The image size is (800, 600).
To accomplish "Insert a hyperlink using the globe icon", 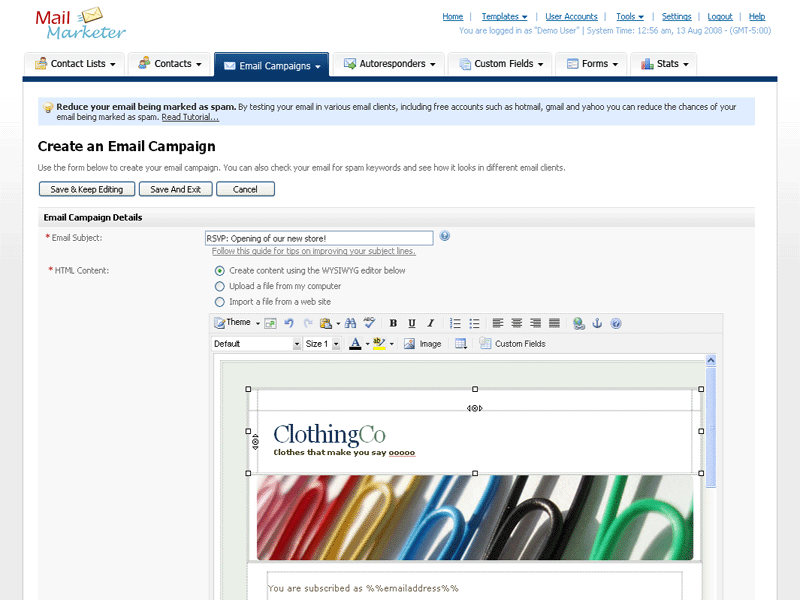I will (x=579, y=323).
